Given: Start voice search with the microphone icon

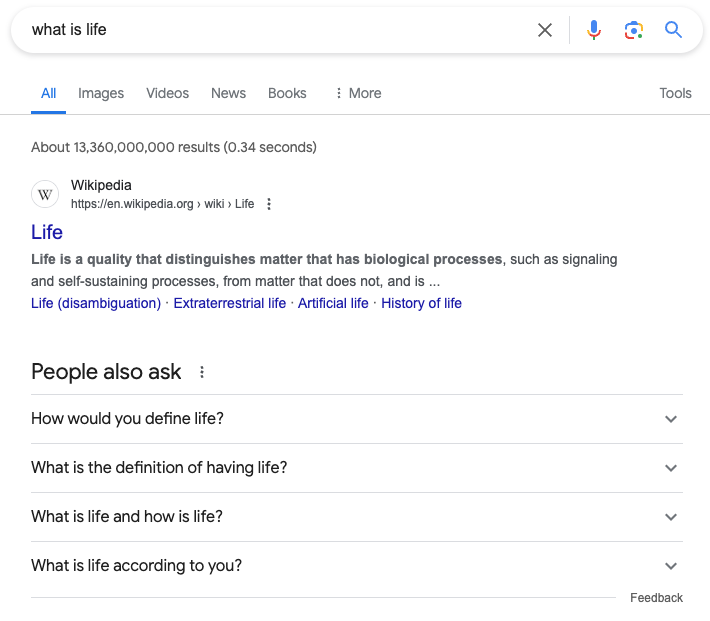Looking at the screenshot, I should [x=594, y=30].
